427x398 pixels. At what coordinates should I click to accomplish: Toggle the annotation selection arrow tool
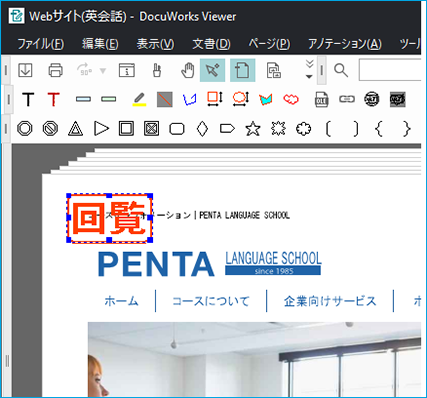[x=212, y=70]
